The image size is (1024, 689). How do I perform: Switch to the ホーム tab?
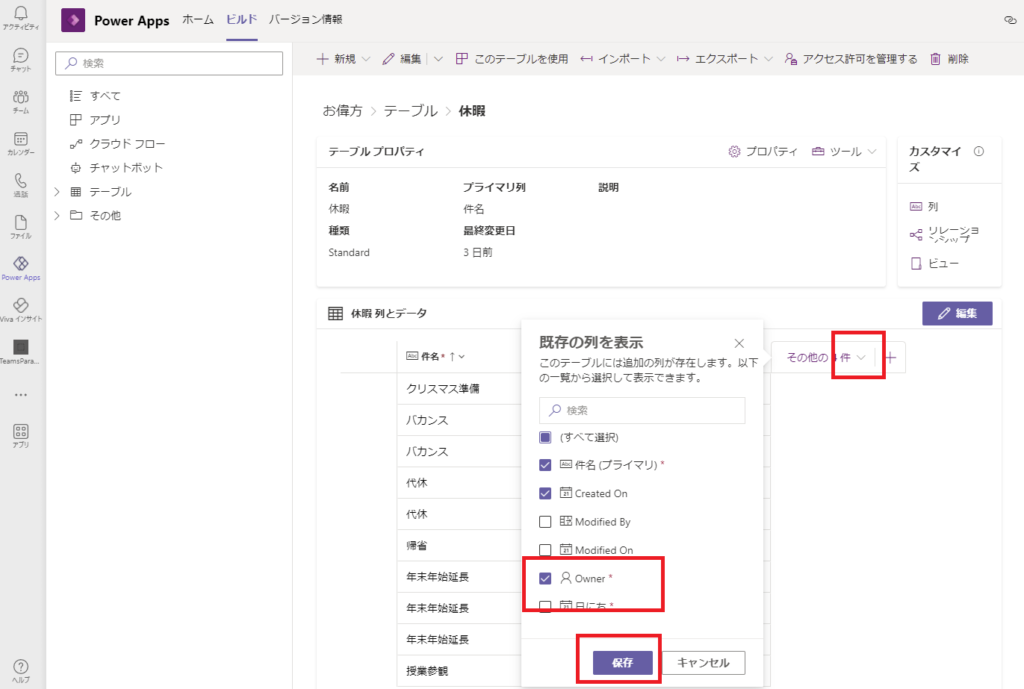click(x=198, y=20)
